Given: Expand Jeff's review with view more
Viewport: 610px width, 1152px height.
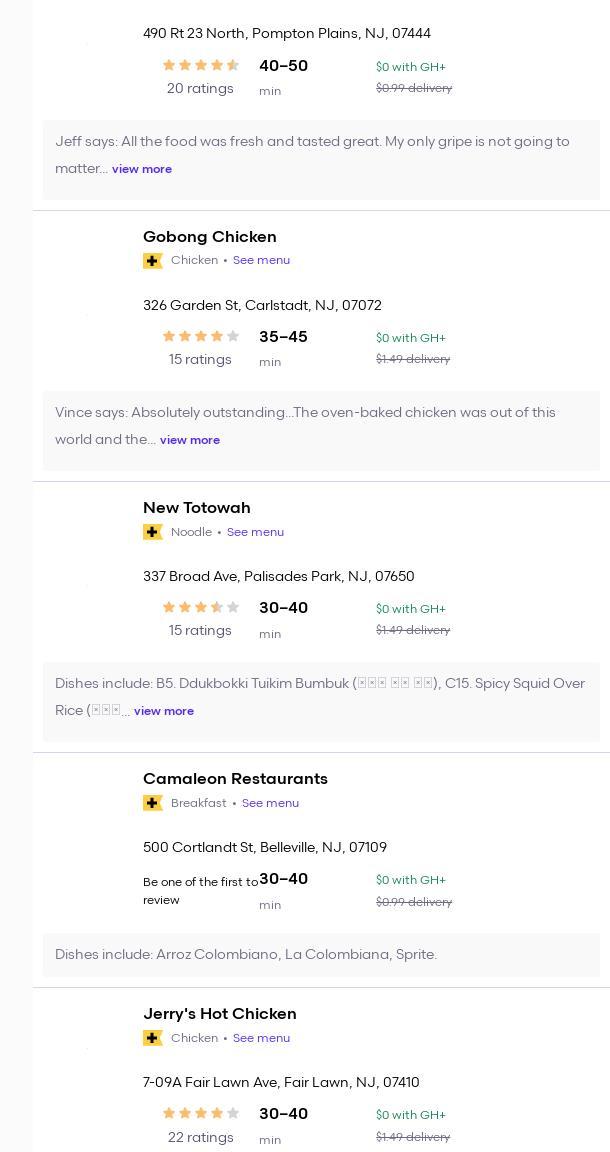Looking at the screenshot, I should [x=142, y=169].
